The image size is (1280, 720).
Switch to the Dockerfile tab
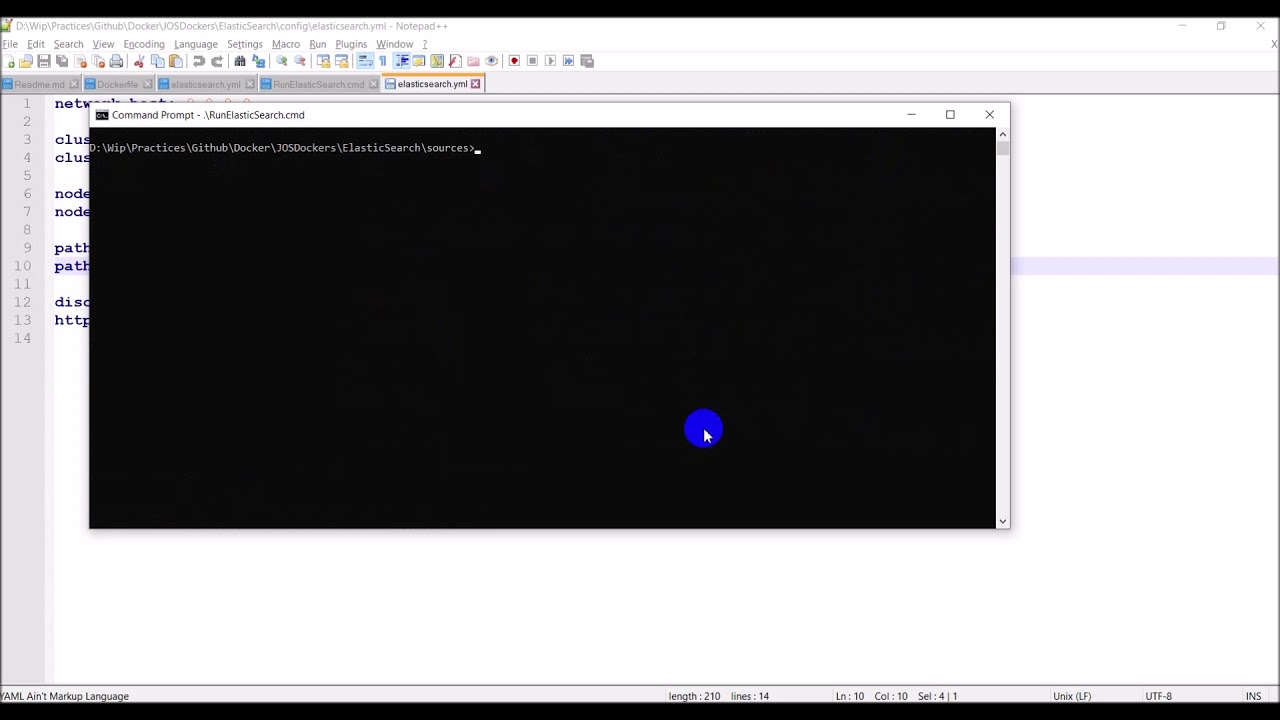[116, 84]
